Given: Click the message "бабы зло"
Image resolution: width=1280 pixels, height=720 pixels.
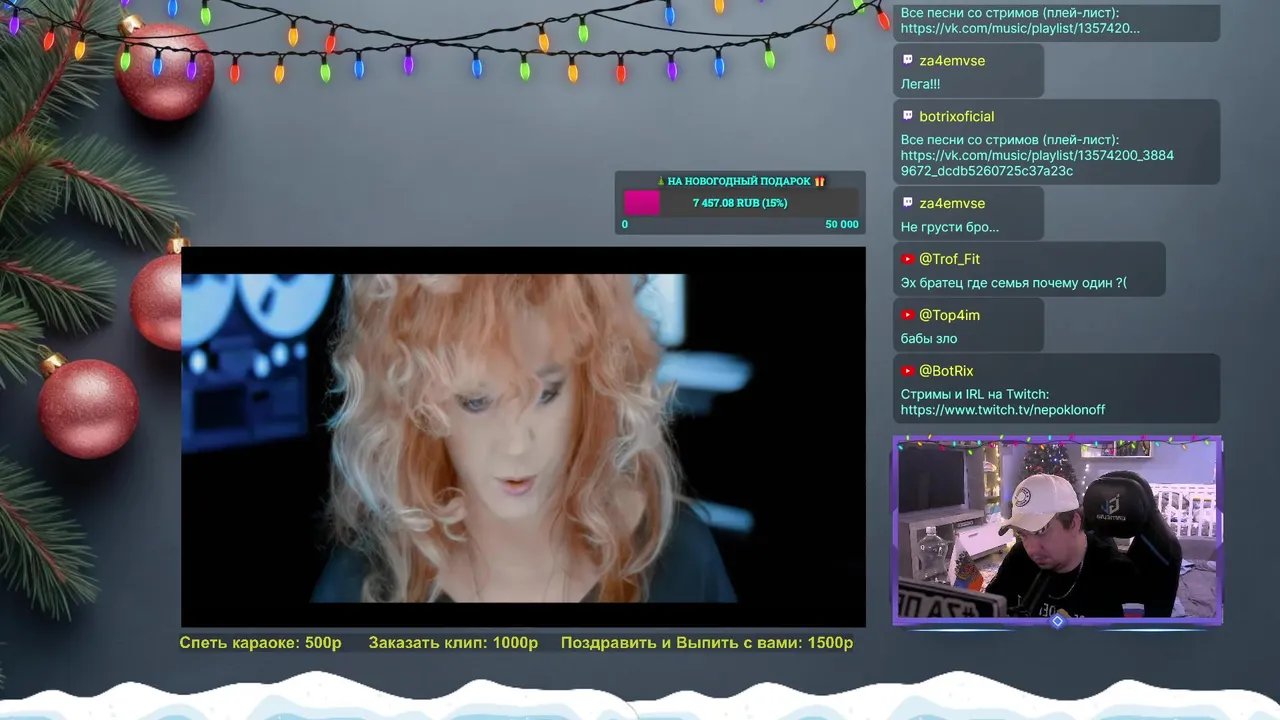Looking at the screenshot, I should tap(929, 339).
